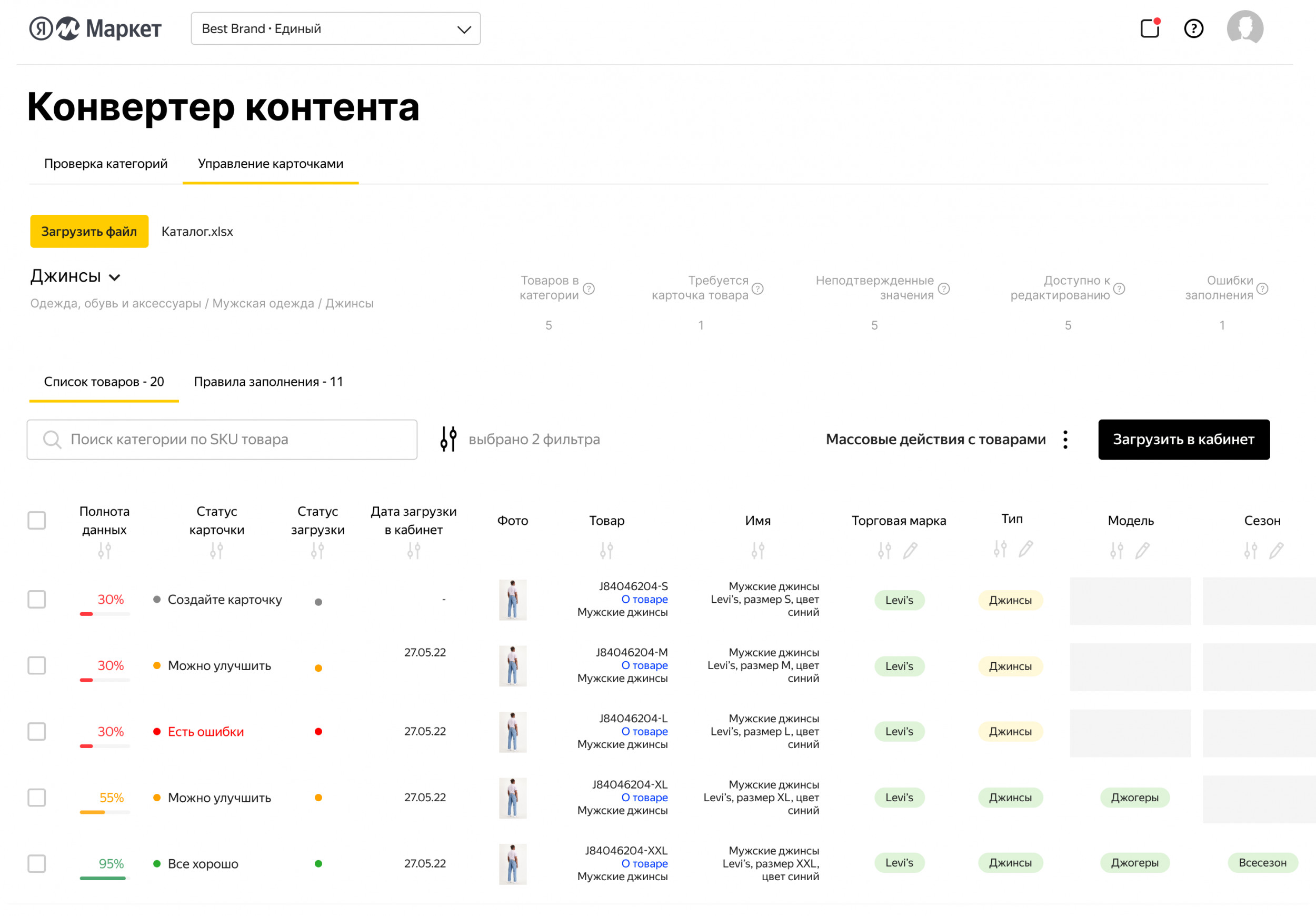Open the filter under Статус карточки column
This screenshot has width=1316, height=916.
coord(217,550)
